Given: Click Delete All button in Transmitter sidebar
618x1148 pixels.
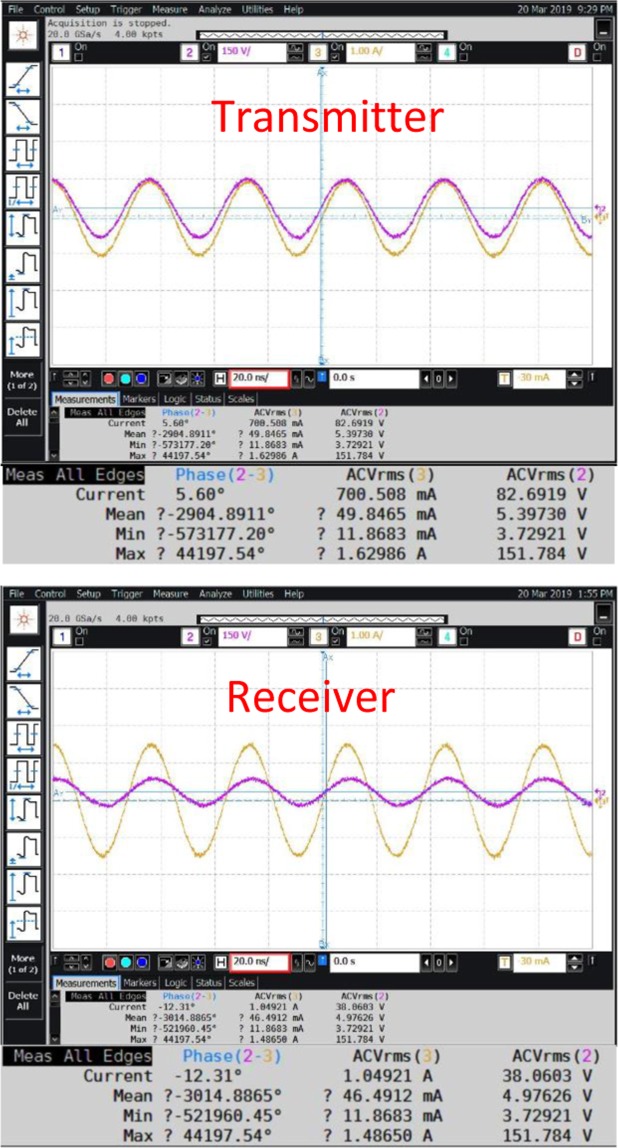Looking at the screenshot, I should 22,416.
